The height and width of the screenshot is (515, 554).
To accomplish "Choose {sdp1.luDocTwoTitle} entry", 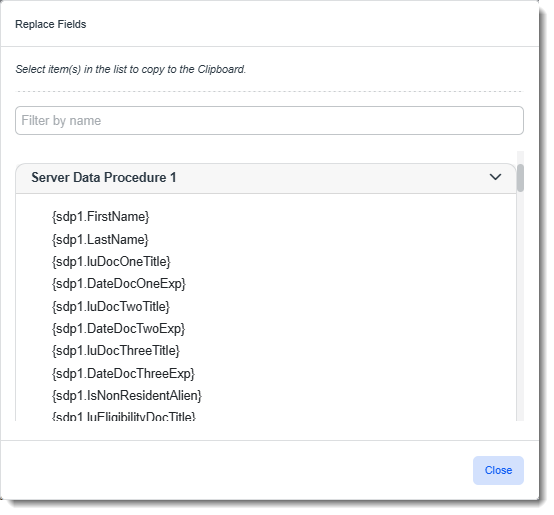I will [111, 306].
